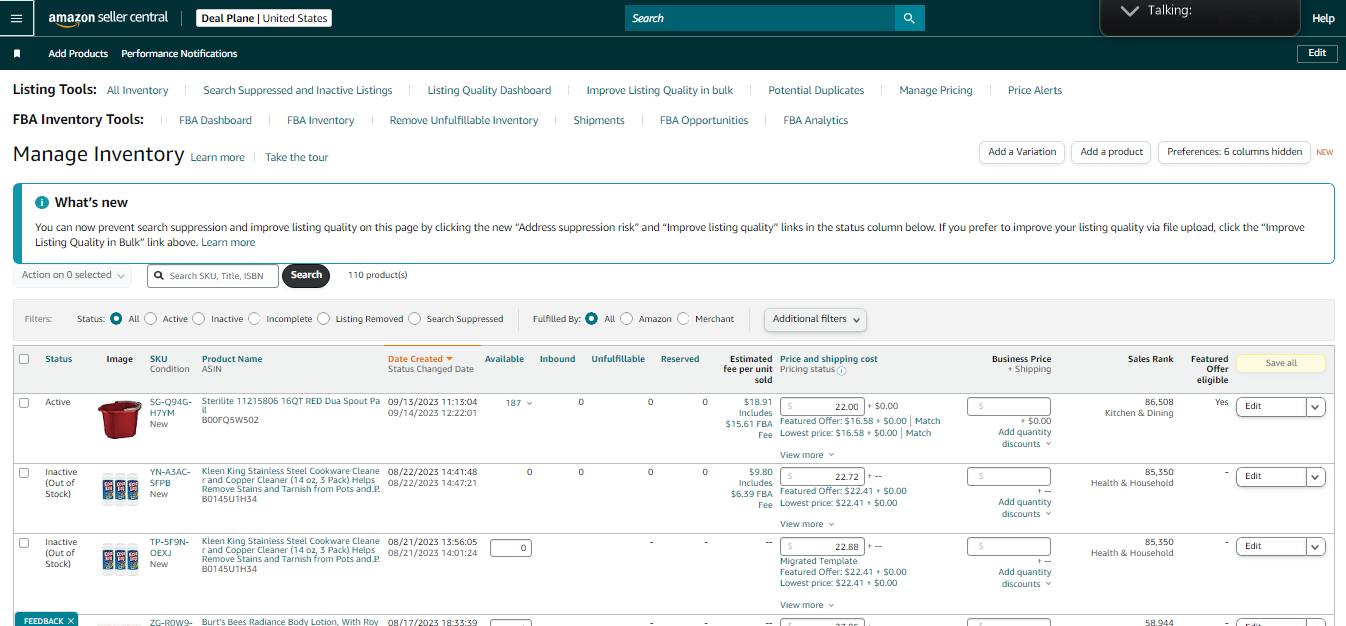Viewport: 1346px width, 626px height.
Task: Open Search Suppressed and Inactive Listings
Action: [x=298, y=90]
